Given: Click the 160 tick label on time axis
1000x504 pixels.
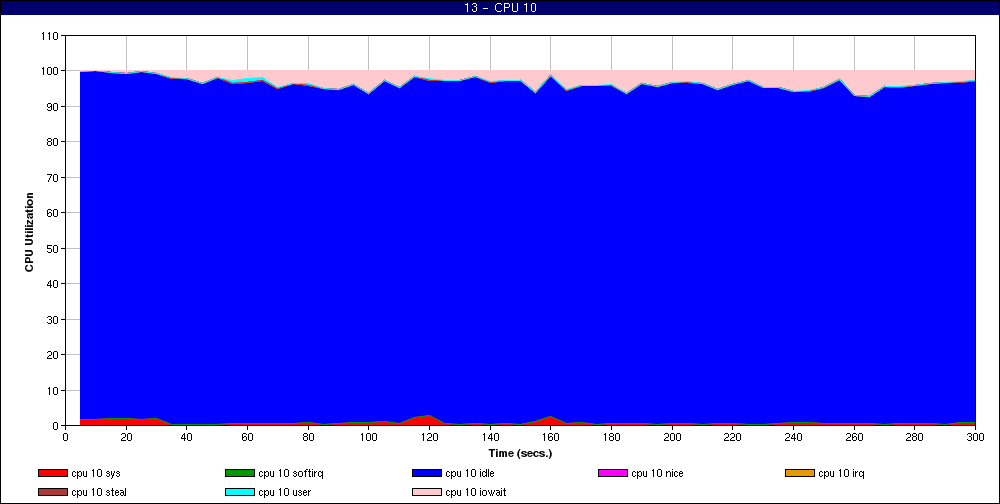Looking at the screenshot, I should [x=551, y=437].
